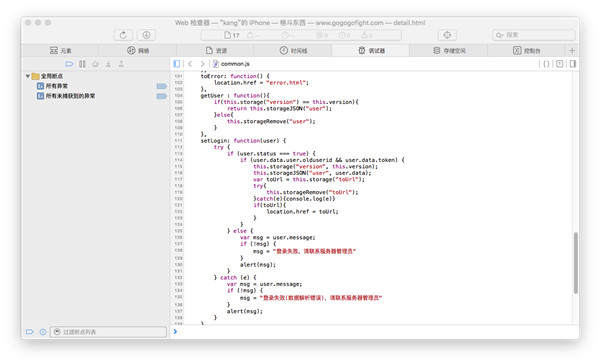This screenshot has height=364, width=600.
Task: Pause script execution
Action: (x=82, y=64)
